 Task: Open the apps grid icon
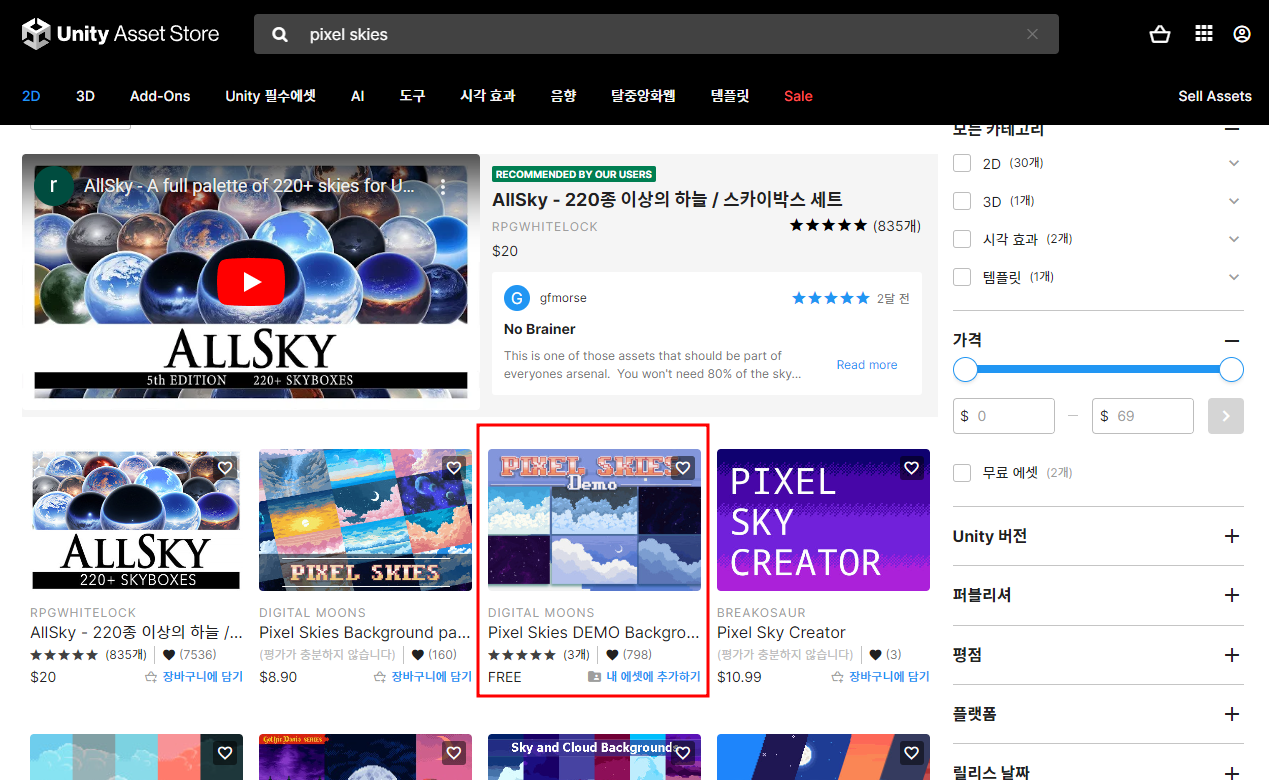[1204, 34]
